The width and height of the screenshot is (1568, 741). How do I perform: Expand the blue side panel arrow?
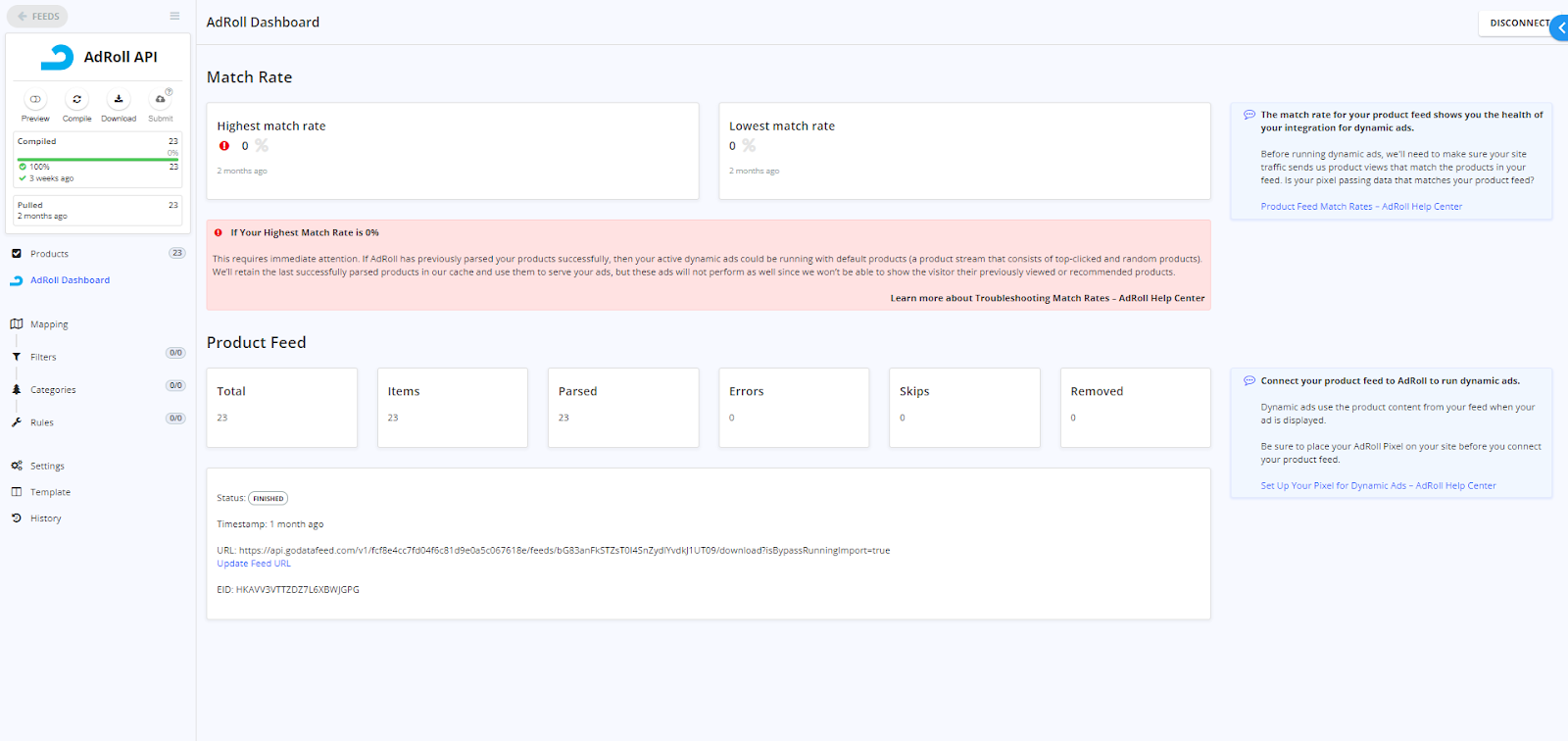pos(1560,28)
